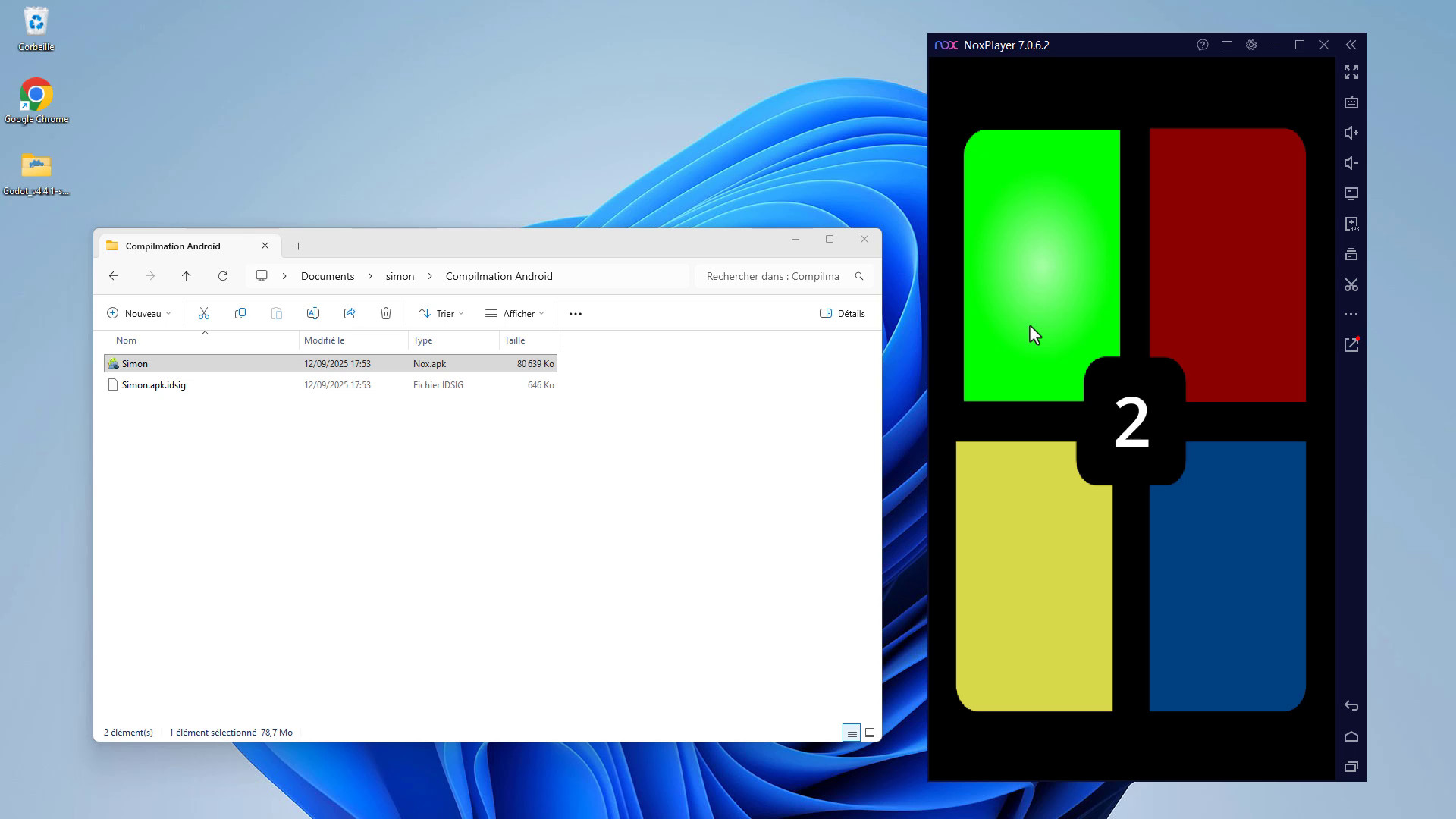Click the Rechercher search field

click(772, 276)
